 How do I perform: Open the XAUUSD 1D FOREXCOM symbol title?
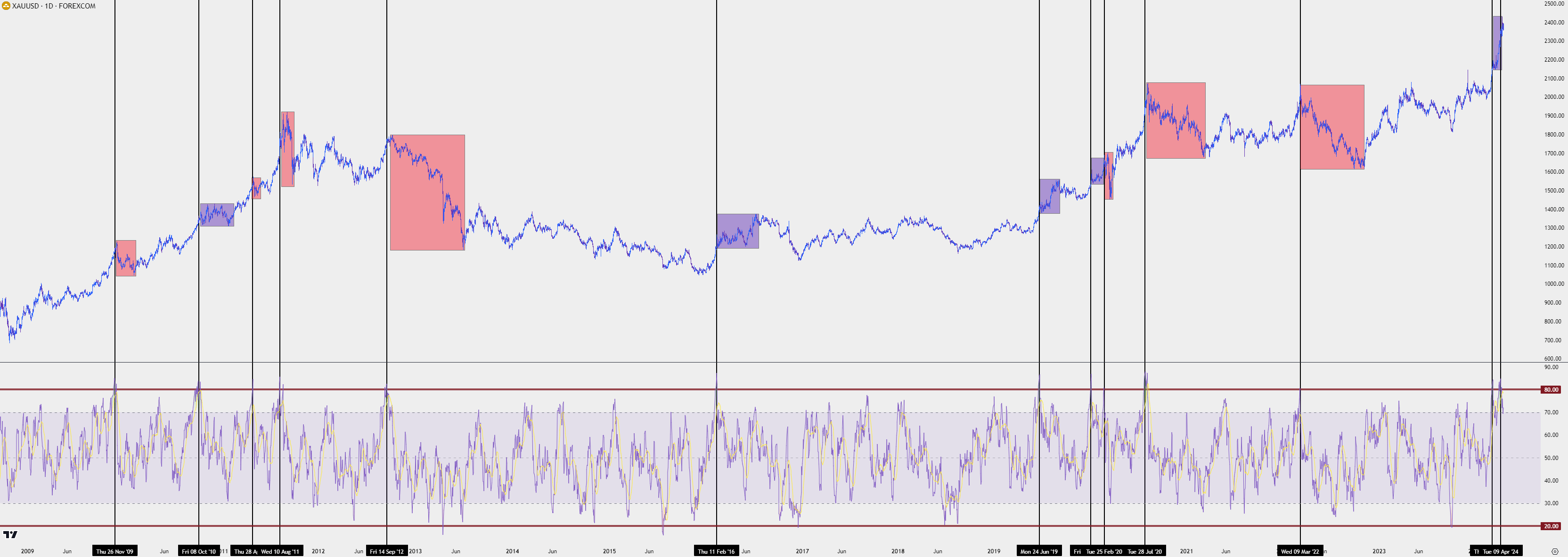pyautogui.click(x=54, y=6)
